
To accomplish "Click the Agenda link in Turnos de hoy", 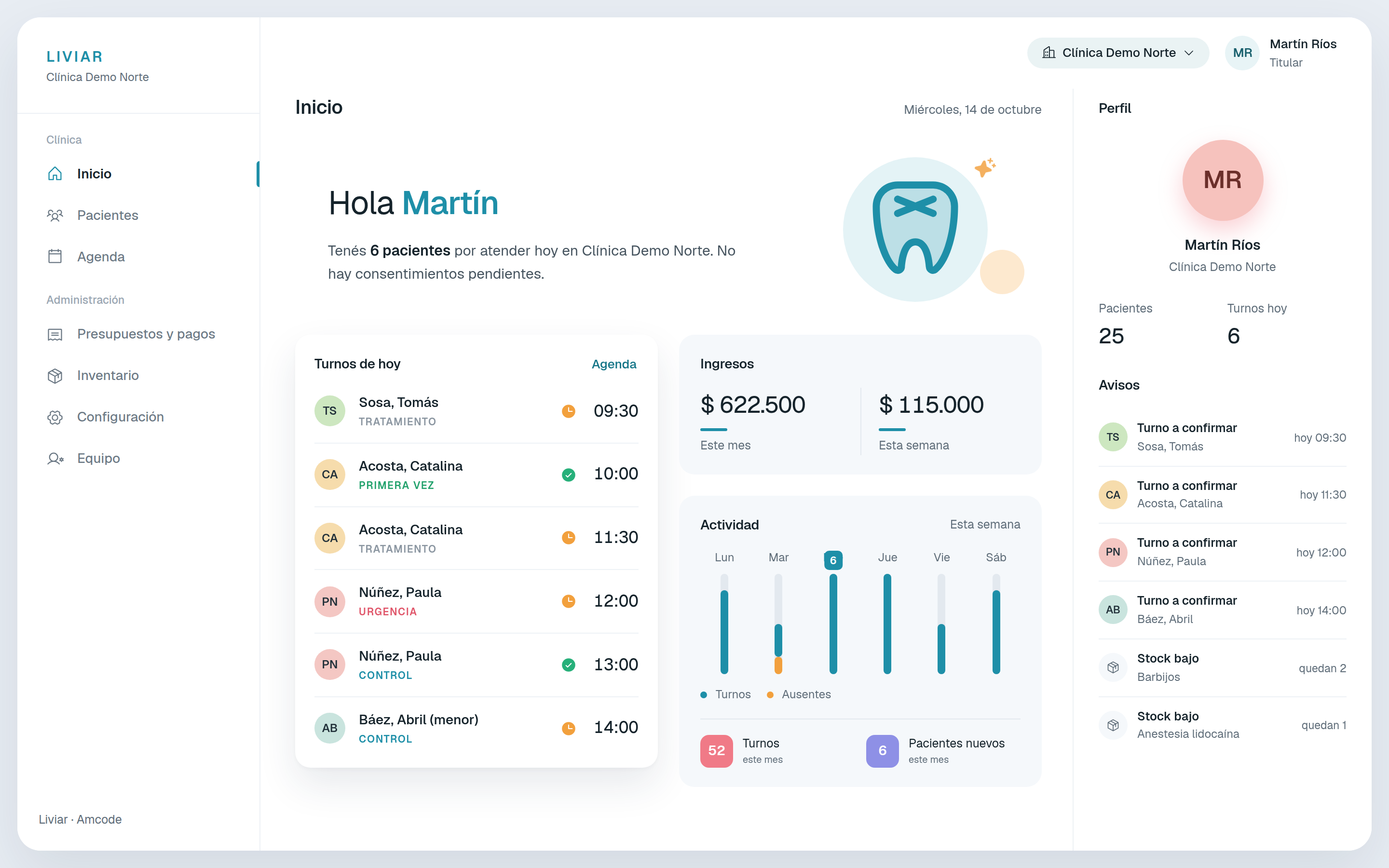I will [613, 364].
